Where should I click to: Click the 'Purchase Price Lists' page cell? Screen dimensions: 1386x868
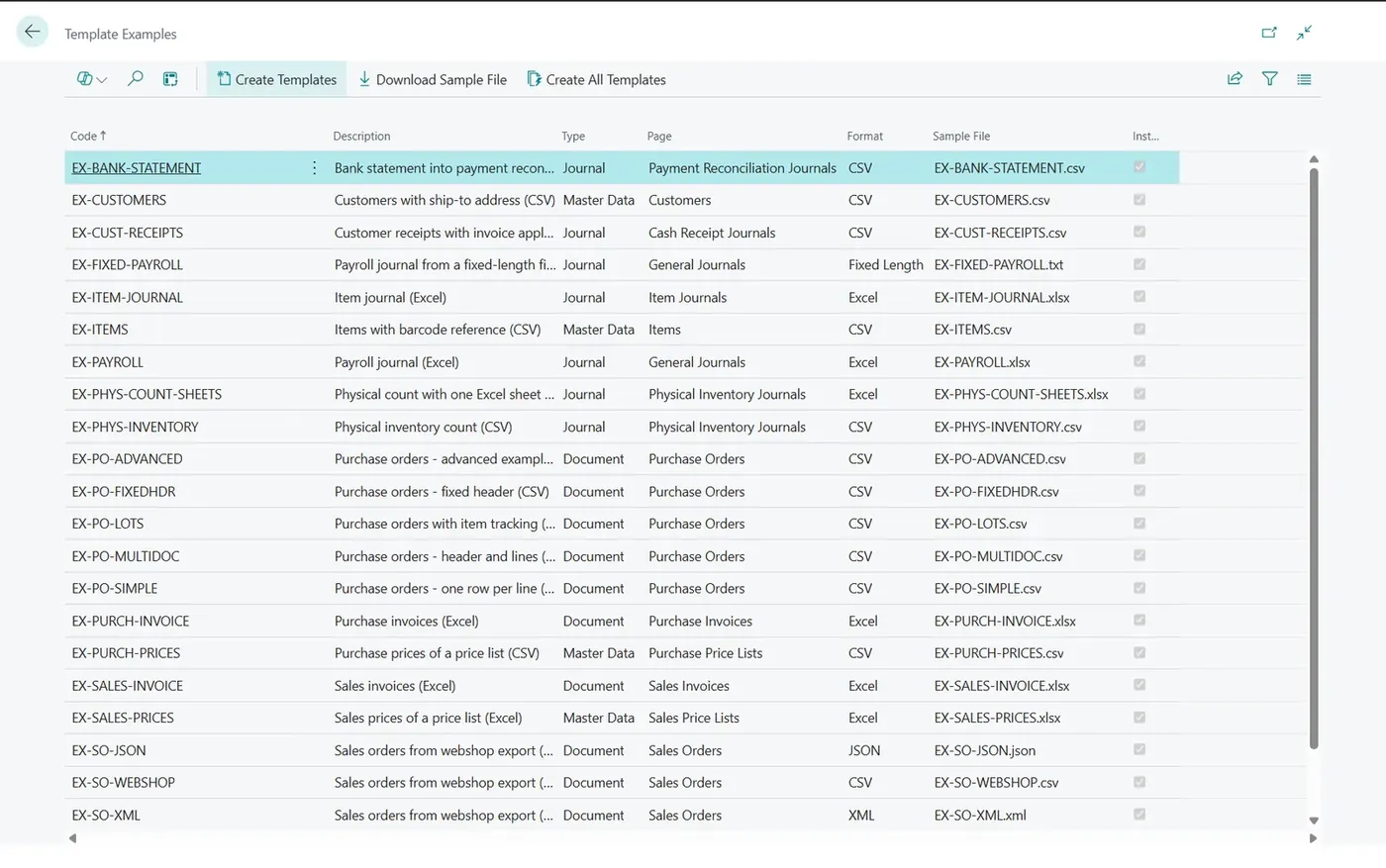pos(705,653)
